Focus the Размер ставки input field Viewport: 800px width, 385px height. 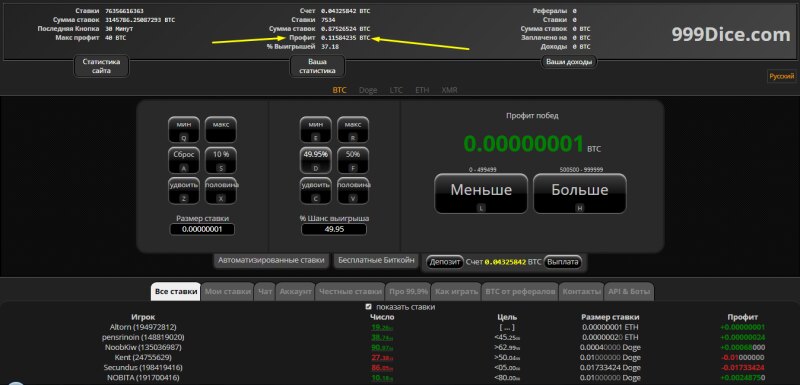(202, 229)
